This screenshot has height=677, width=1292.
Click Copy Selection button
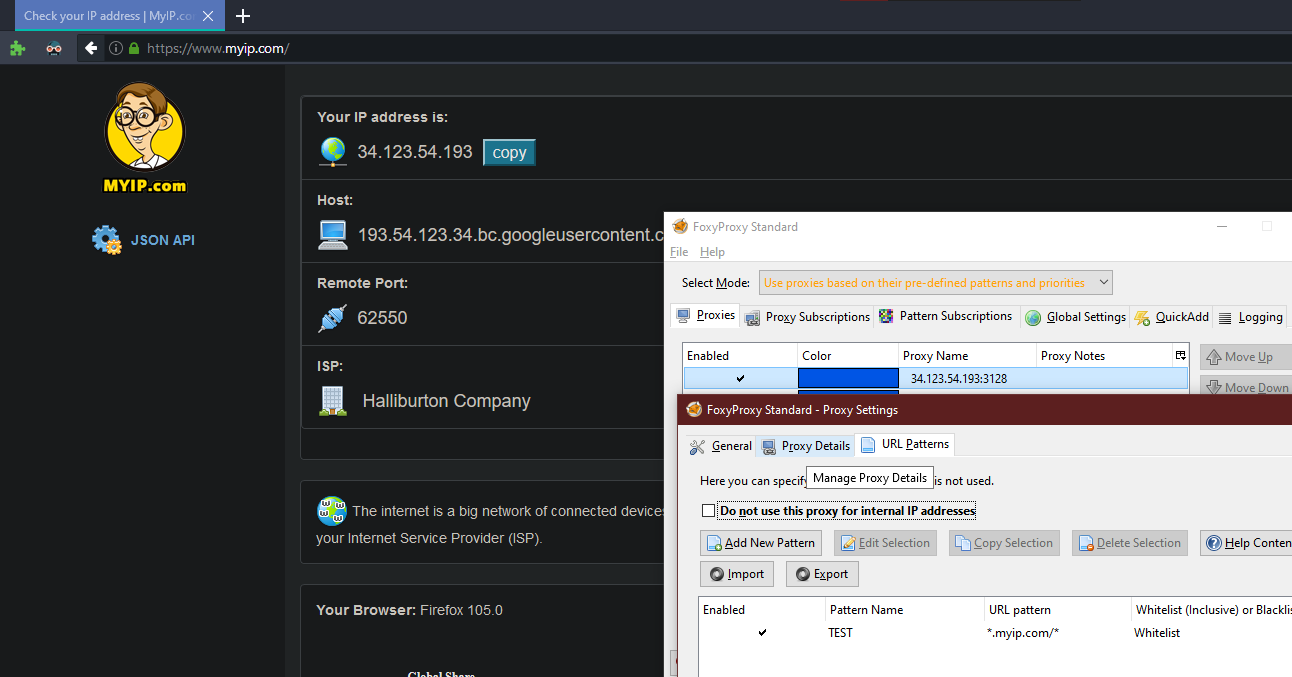pos(1003,543)
